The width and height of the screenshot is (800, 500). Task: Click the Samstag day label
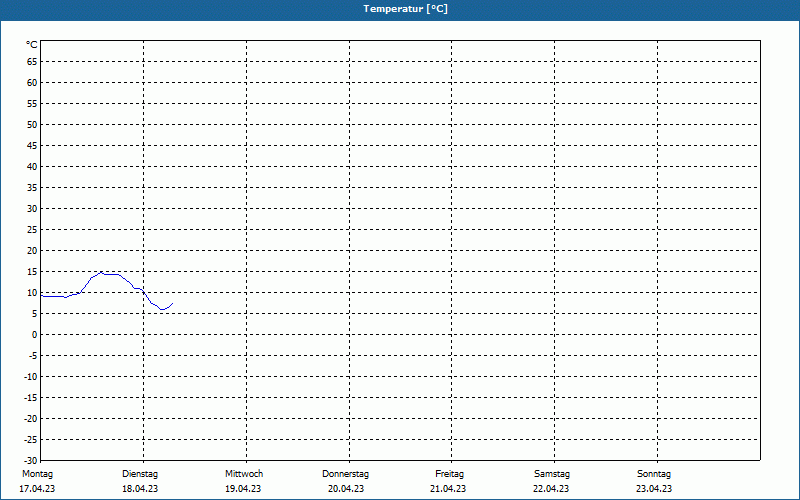click(x=552, y=474)
